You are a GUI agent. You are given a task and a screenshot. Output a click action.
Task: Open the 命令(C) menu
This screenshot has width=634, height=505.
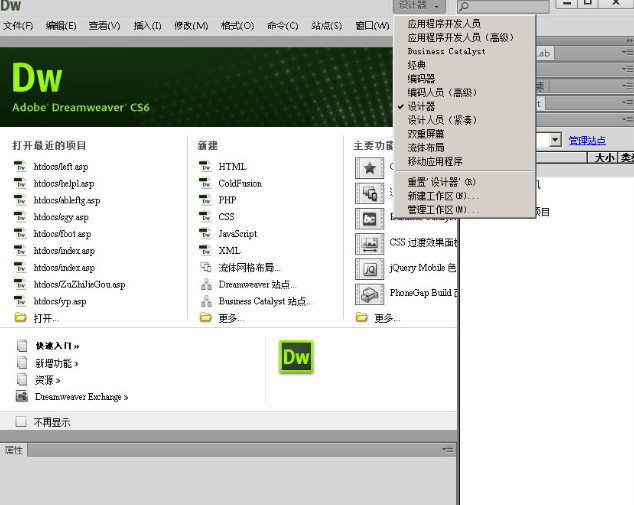(x=283, y=26)
